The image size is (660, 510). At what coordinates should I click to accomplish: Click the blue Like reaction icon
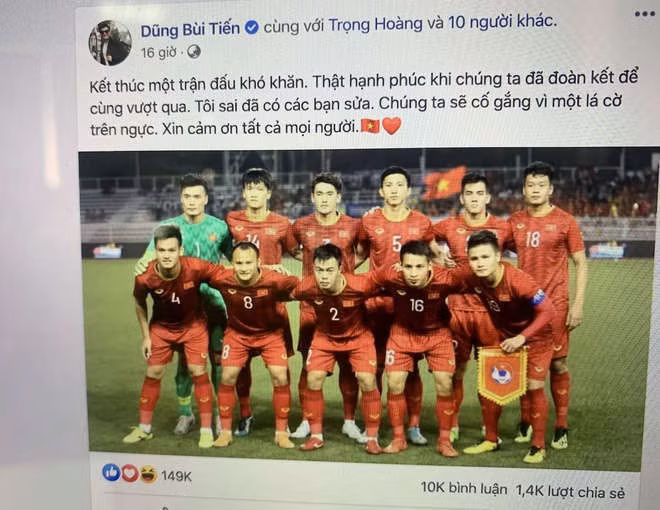coord(111,472)
